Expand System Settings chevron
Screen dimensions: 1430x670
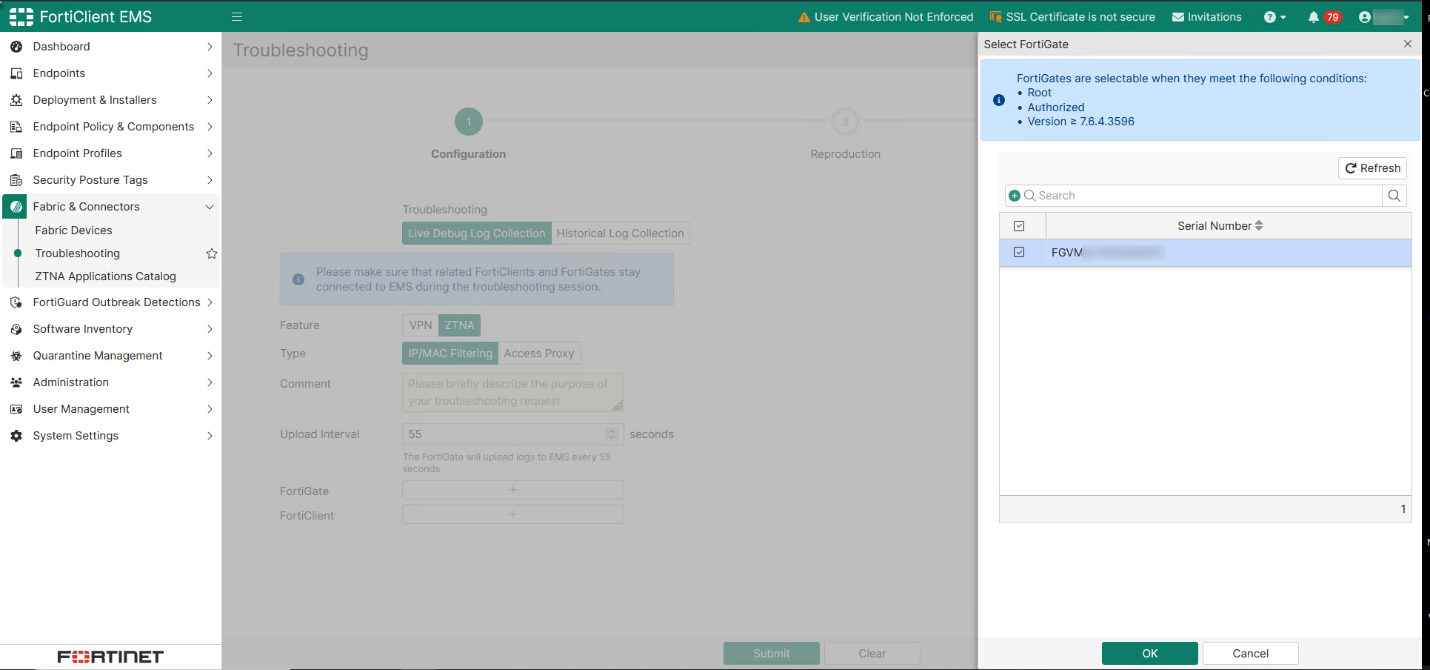[x=209, y=436]
